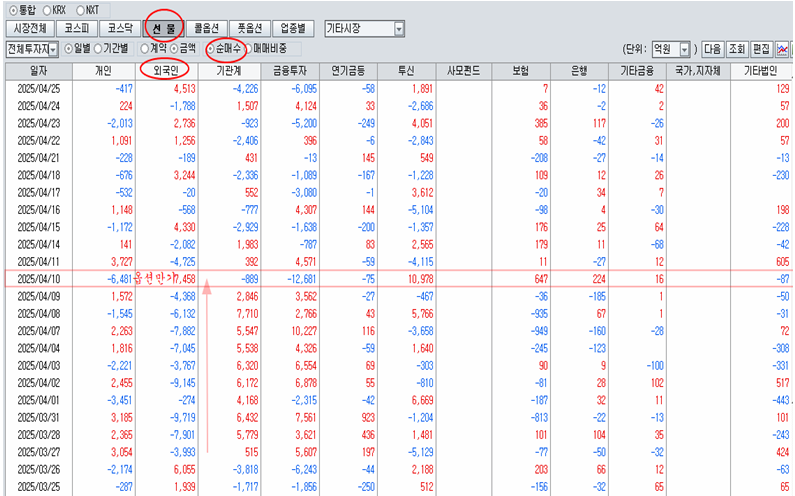The height and width of the screenshot is (496, 795).
Task: Select the 계약 radio option
Action: point(145,48)
